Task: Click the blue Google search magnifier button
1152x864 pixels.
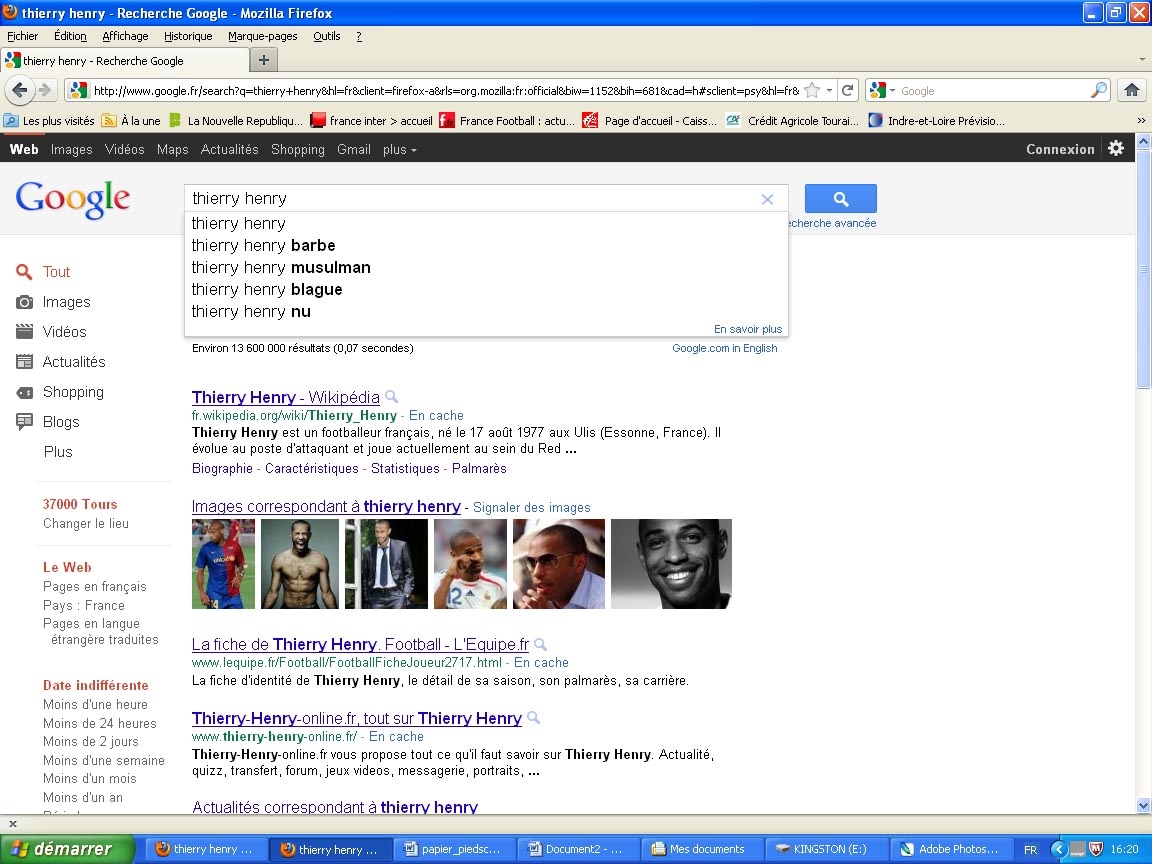Action: pos(840,198)
